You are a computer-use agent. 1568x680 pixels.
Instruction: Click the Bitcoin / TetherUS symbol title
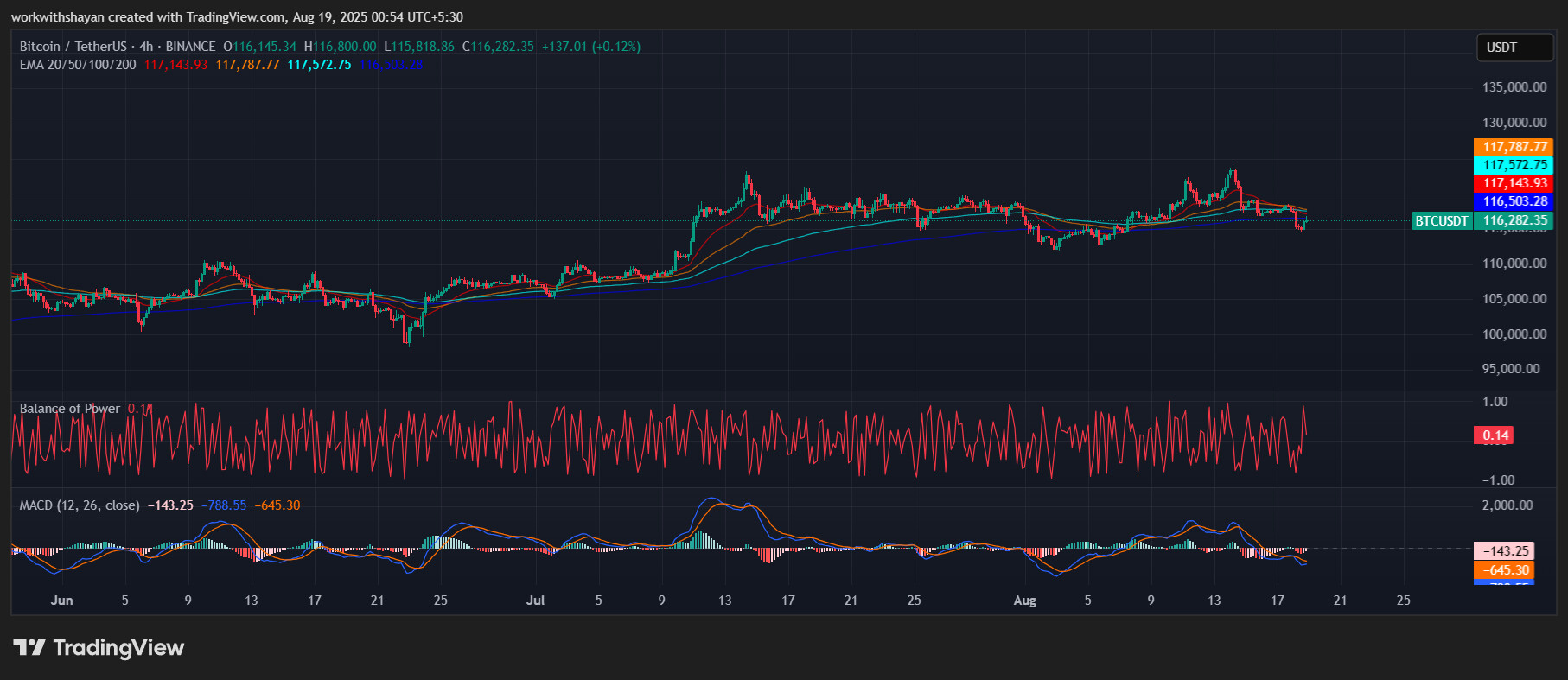click(x=73, y=47)
